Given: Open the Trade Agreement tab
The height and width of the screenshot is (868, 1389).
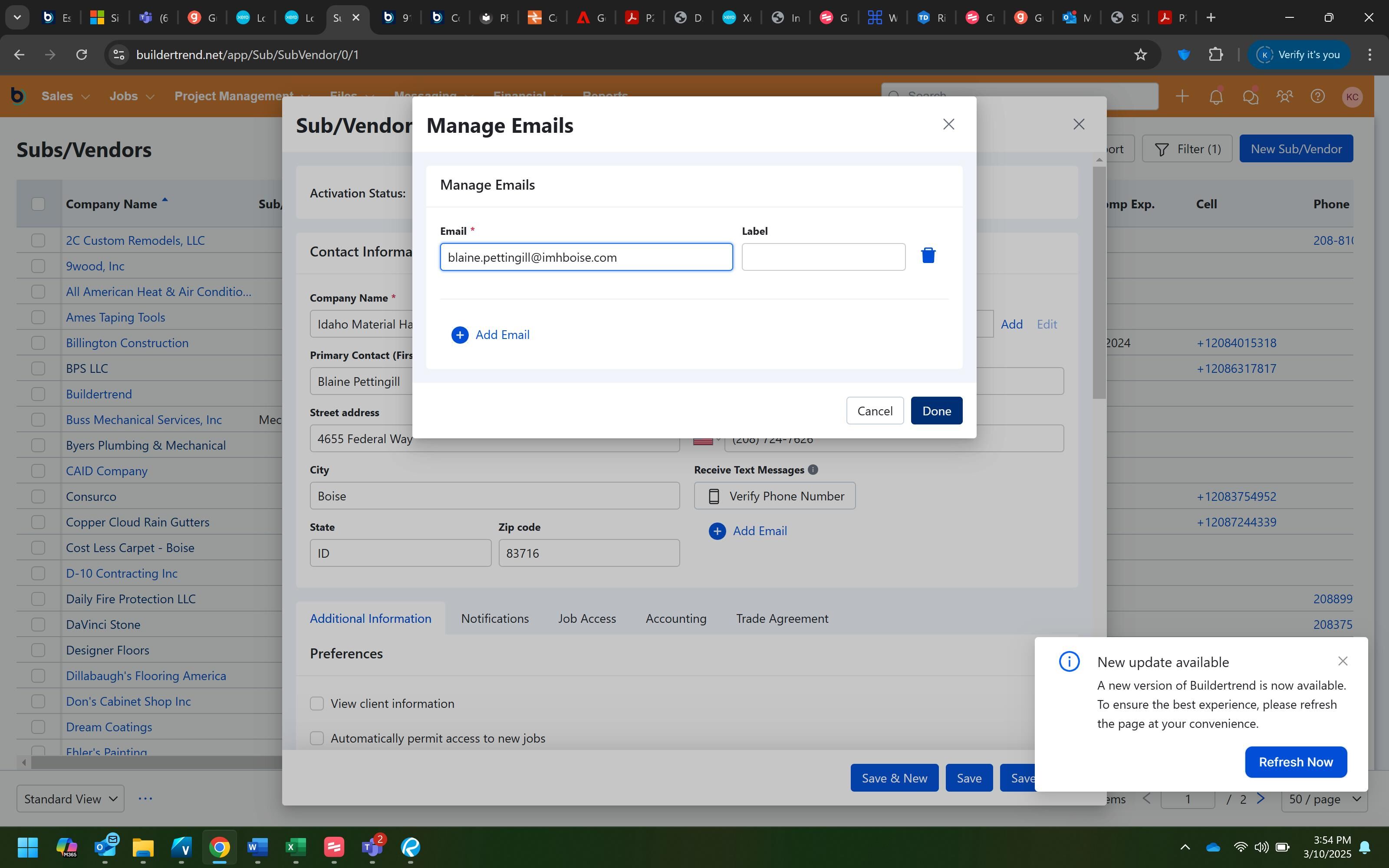Looking at the screenshot, I should click(782, 618).
